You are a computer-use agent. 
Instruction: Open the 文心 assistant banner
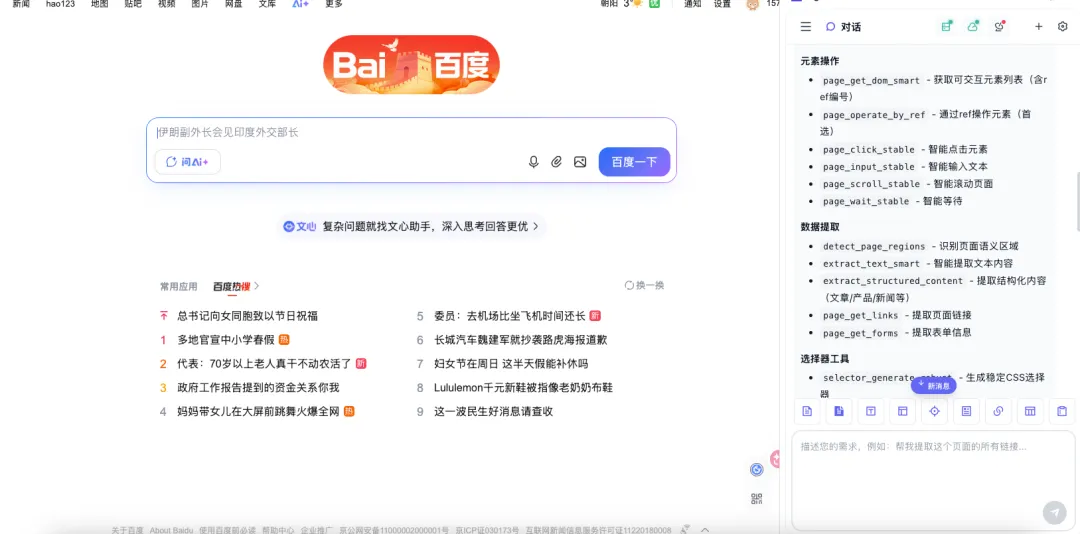click(411, 226)
